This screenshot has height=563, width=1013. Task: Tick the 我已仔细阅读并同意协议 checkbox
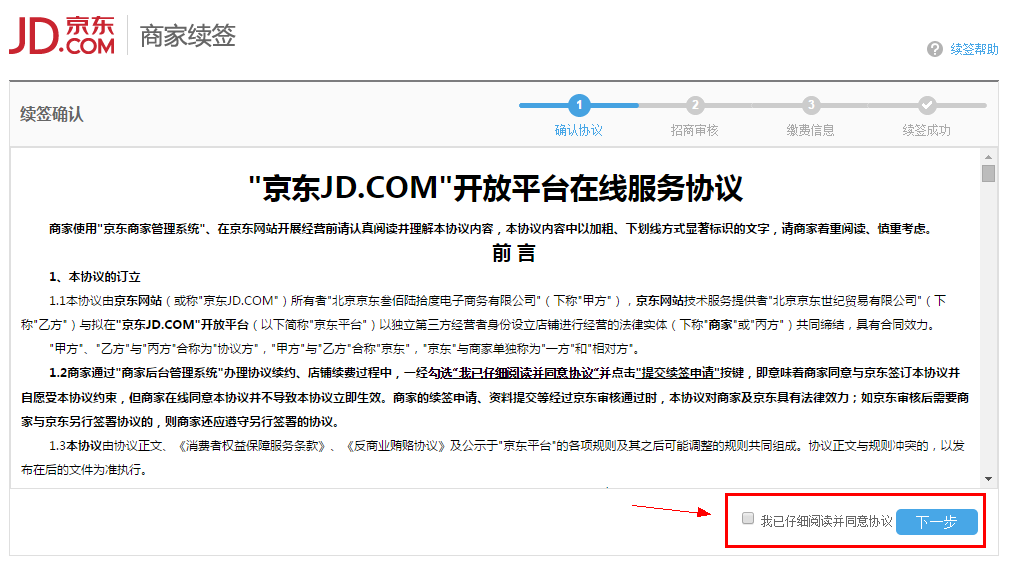(x=747, y=519)
